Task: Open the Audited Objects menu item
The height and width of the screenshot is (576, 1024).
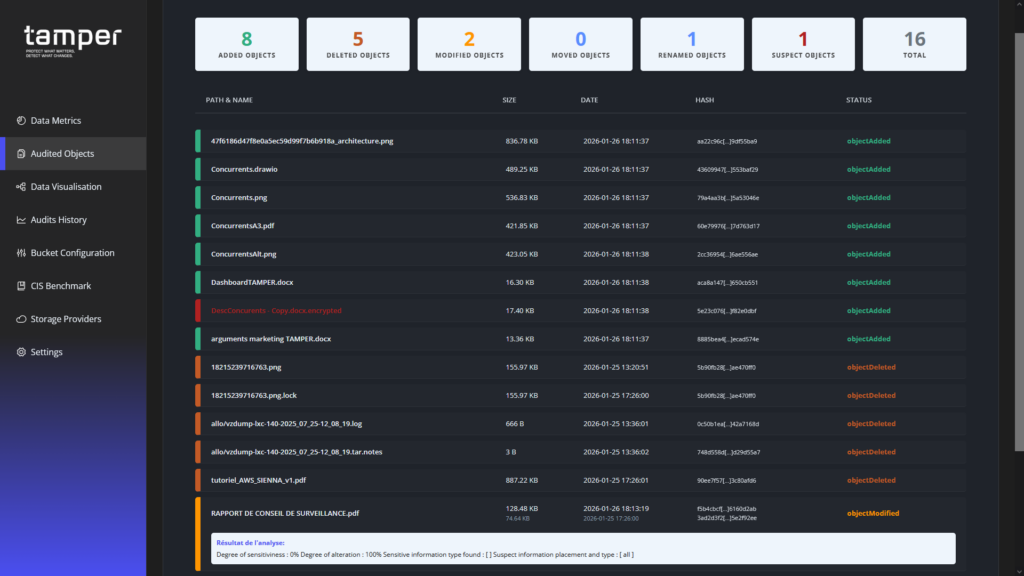Action: 62,154
